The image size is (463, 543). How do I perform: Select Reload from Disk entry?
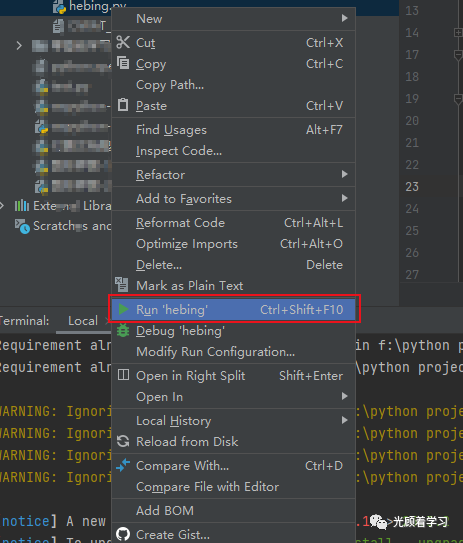[x=234, y=442]
